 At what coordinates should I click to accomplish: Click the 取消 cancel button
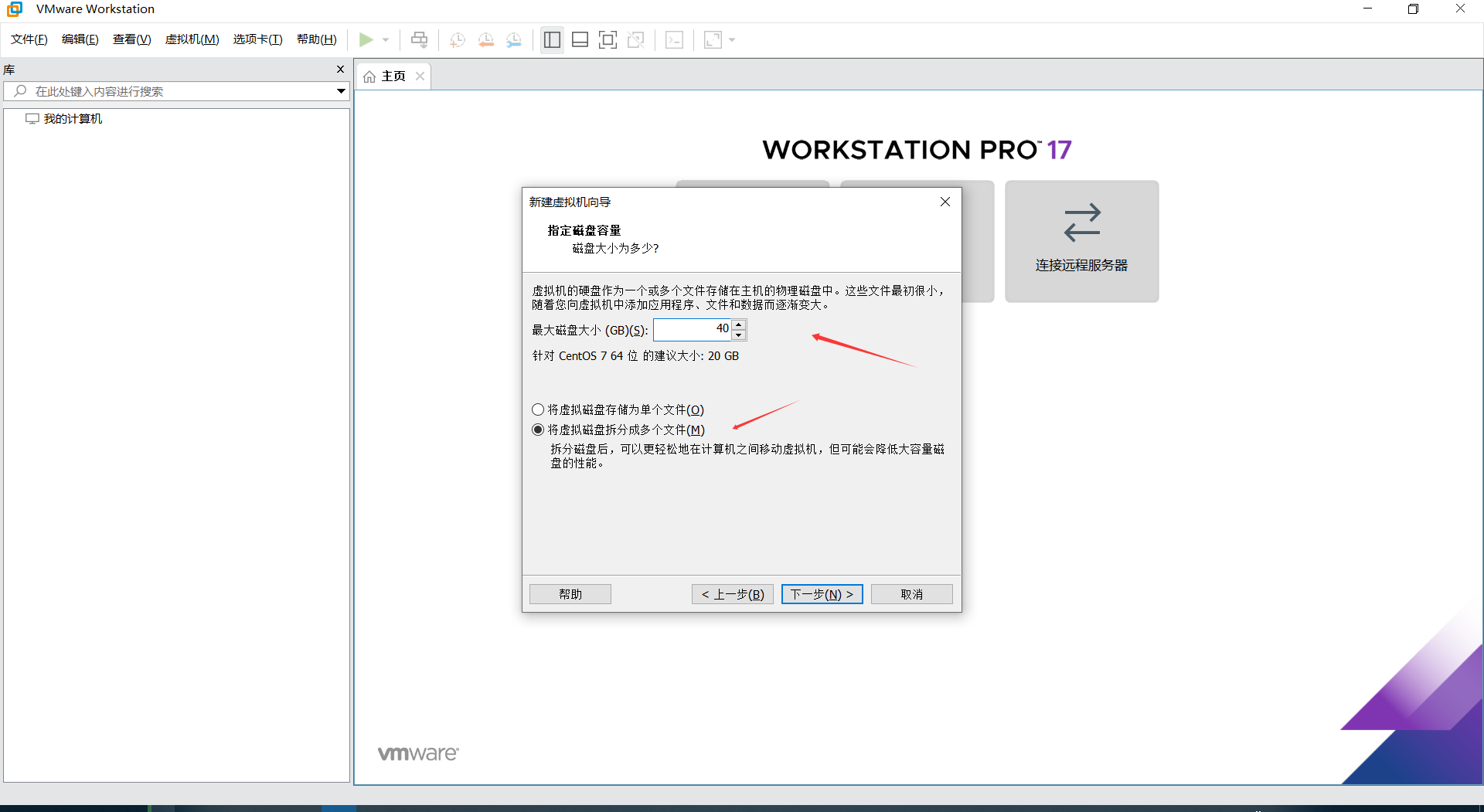(912, 594)
